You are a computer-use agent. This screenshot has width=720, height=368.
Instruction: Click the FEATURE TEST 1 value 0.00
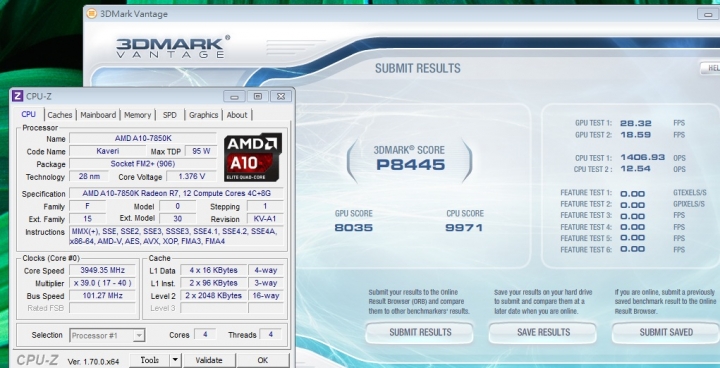632,193
